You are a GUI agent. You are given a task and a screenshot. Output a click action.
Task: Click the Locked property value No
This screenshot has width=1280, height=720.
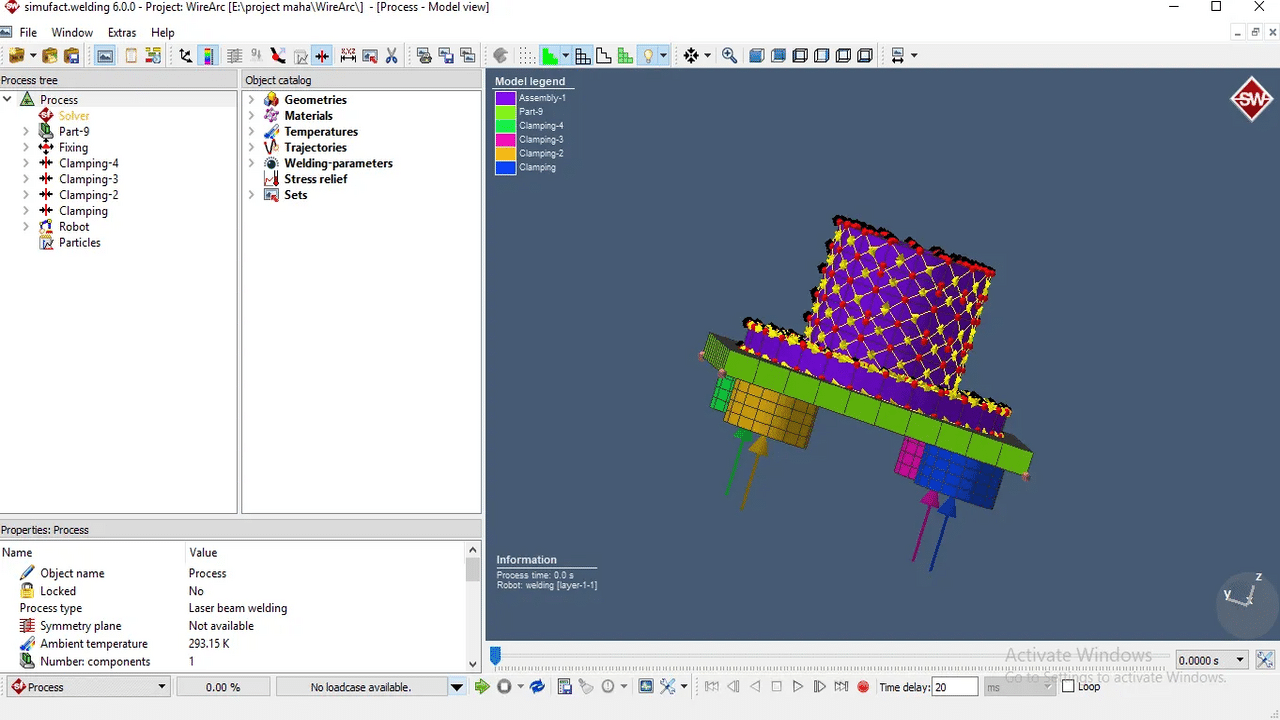[x=196, y=591]
